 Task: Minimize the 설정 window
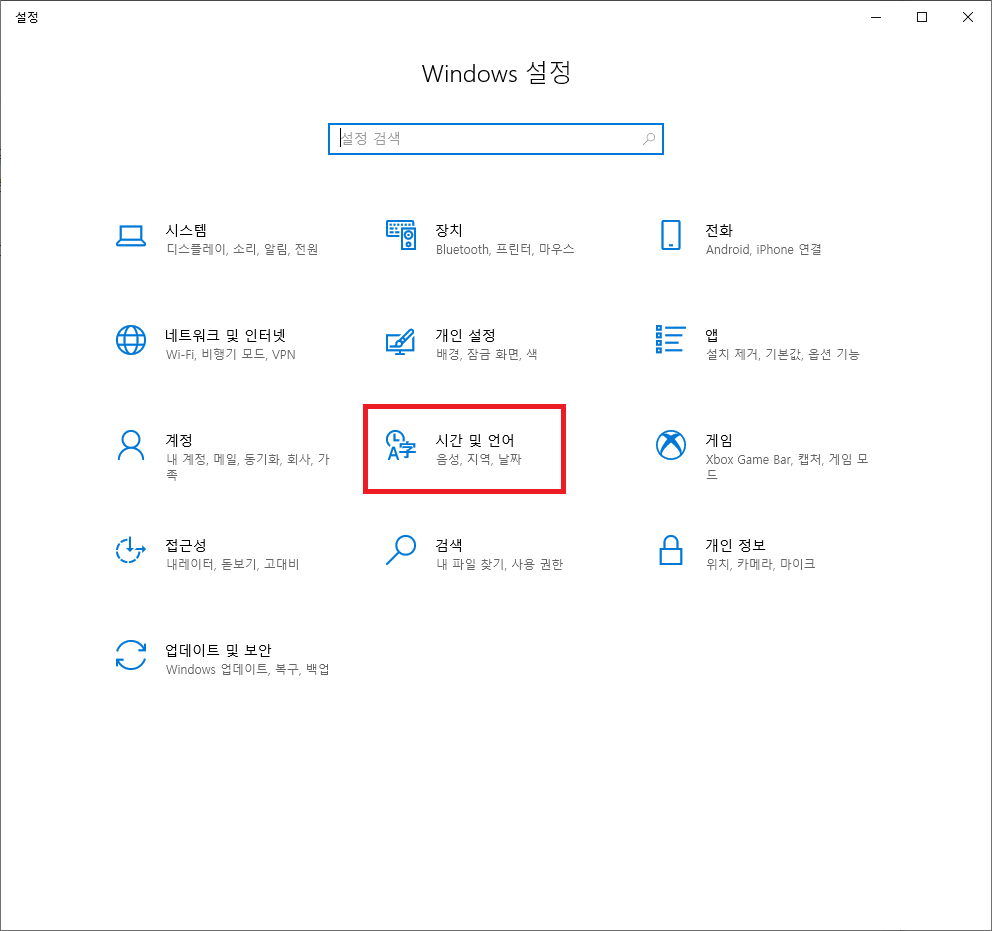click(x=876, y=17)
